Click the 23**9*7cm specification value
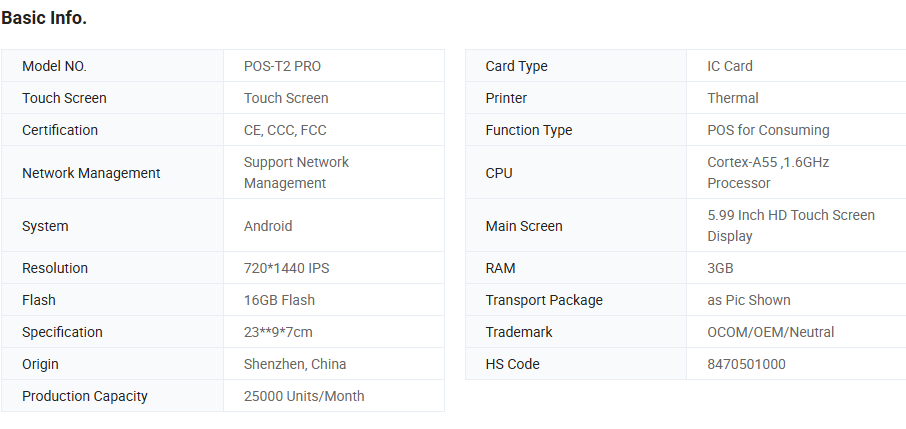Screen dimensions: 906x429 [x=278, y=332]
